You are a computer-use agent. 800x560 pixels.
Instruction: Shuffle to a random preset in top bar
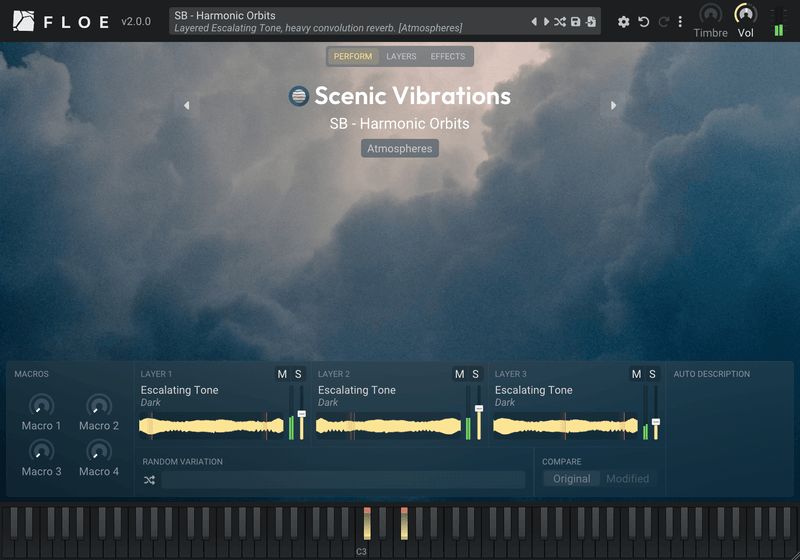click(560, 21)
